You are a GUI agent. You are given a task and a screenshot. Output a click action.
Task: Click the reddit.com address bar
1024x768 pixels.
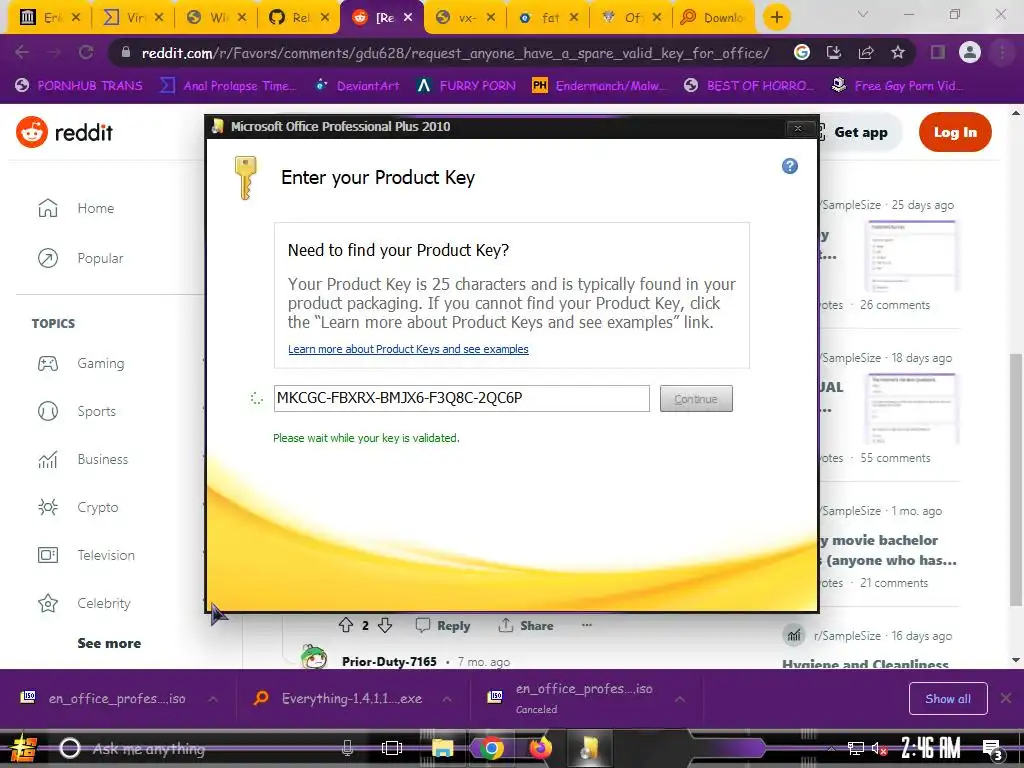[x=455, y=53]
